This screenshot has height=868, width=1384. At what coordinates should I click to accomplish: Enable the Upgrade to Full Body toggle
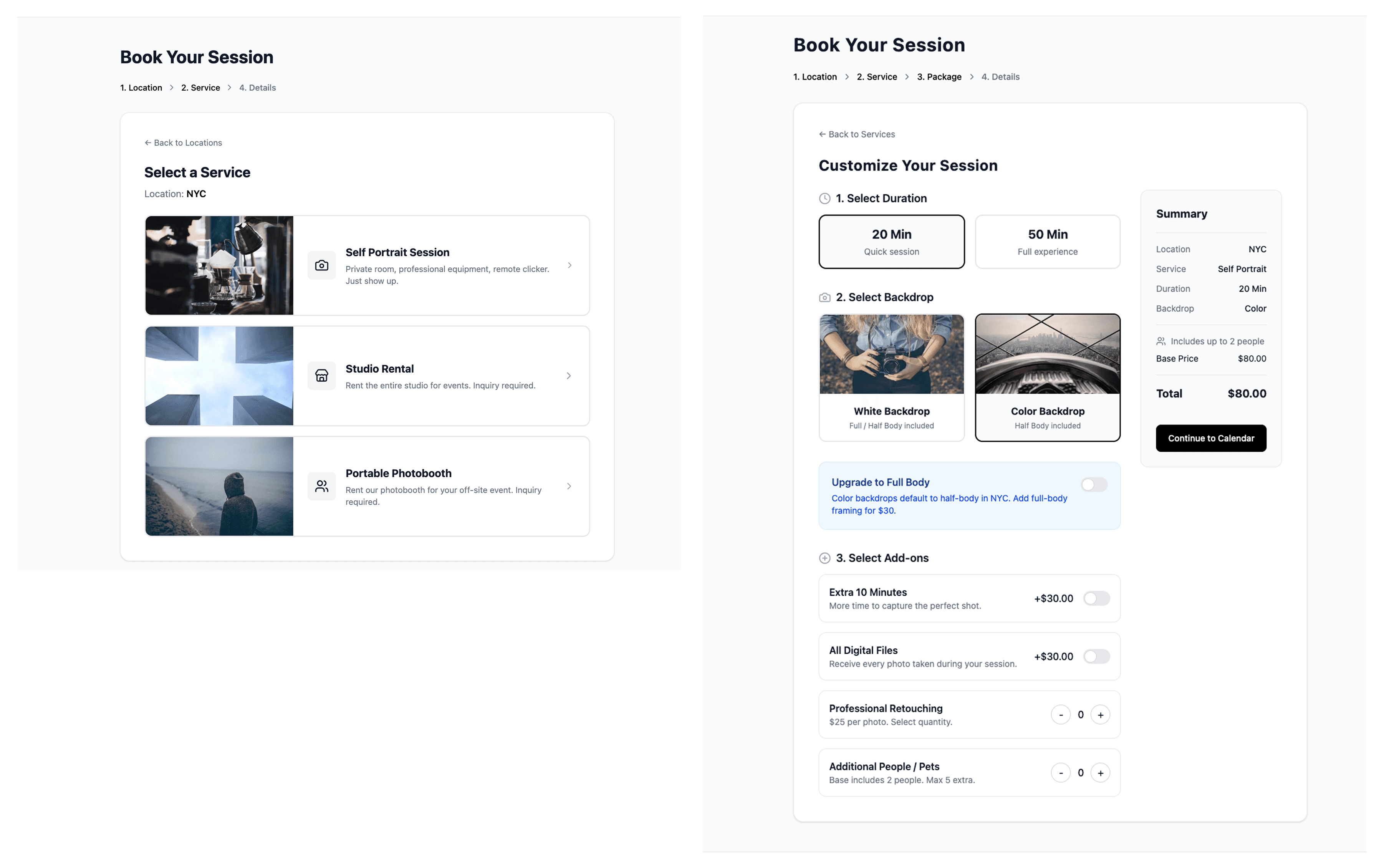click(x=1094, y=485)
